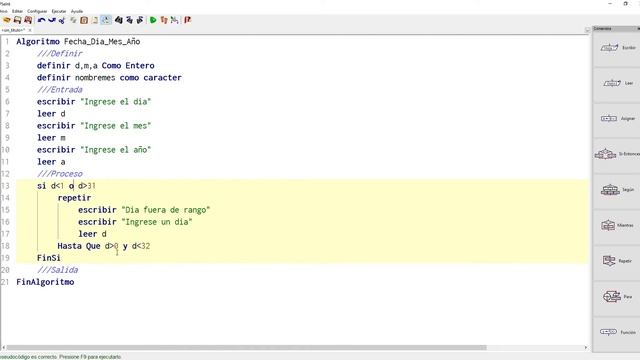Click the "///Proceso" comment
This screenshot has height=360, width=640.
[60, 174]
